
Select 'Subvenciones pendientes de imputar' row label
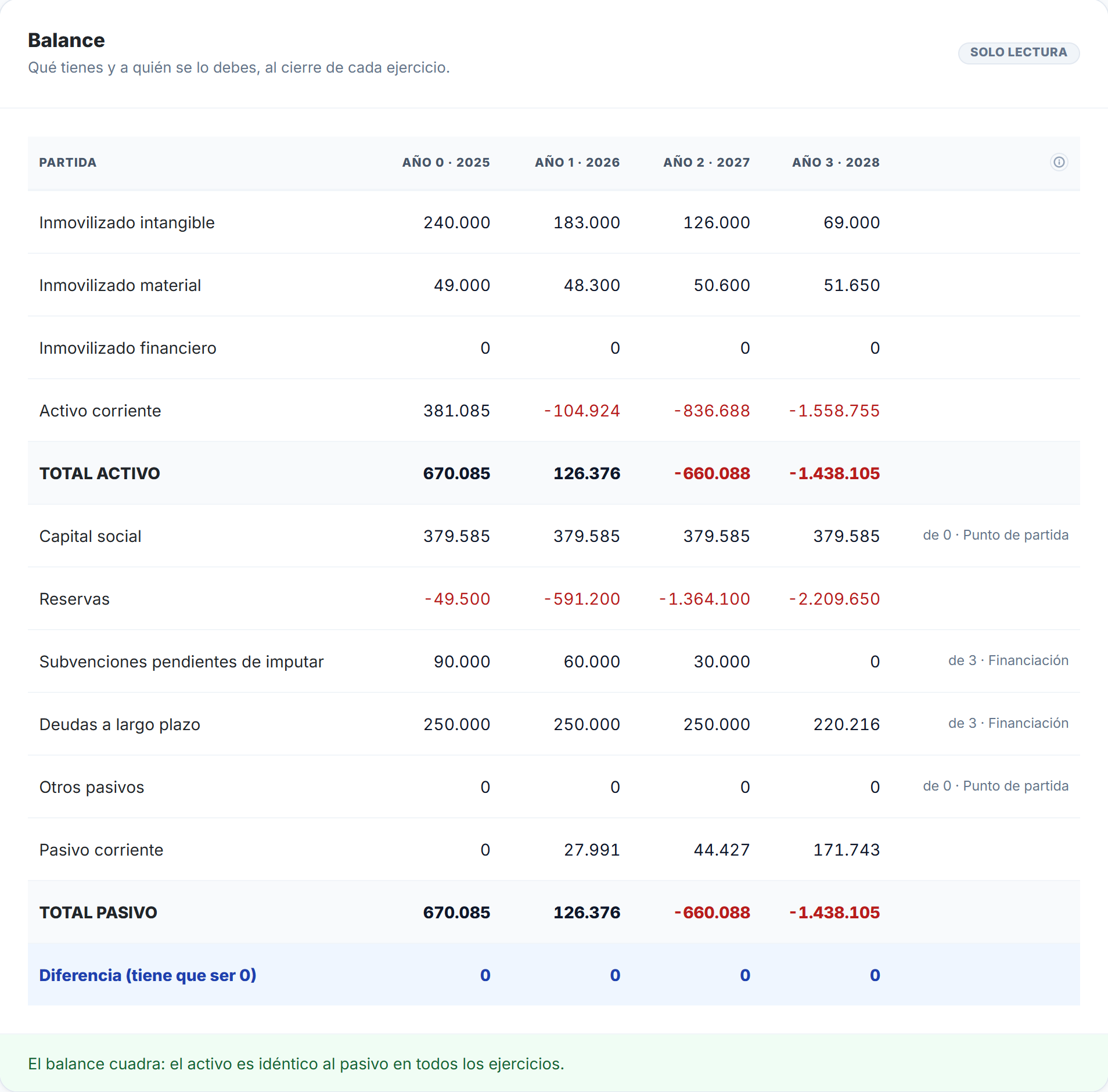pyautogui.click(x=181, y=662)
